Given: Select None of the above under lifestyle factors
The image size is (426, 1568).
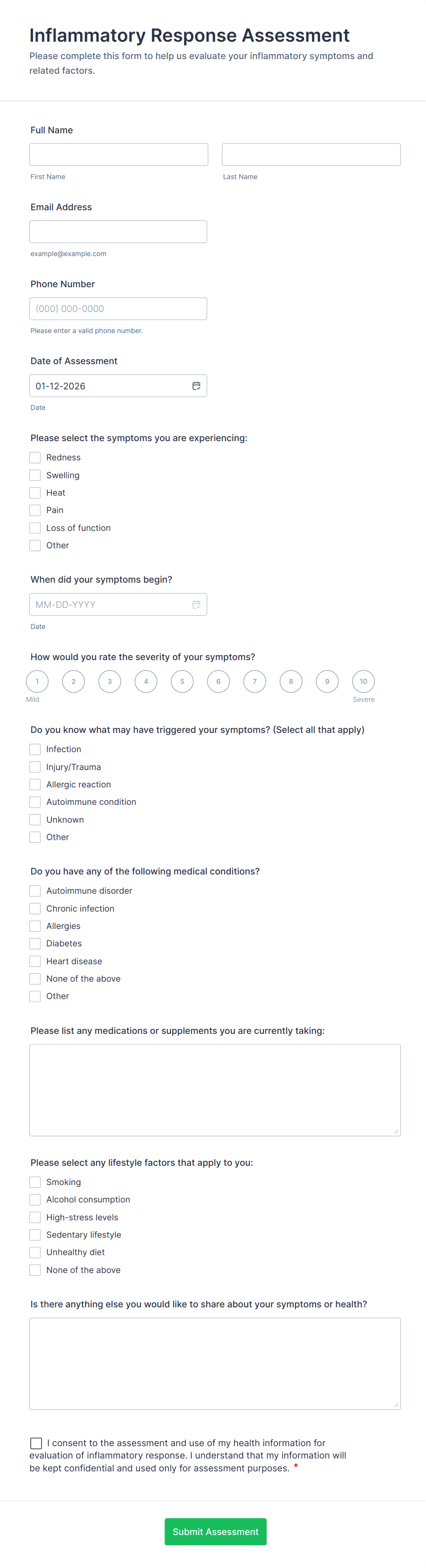Looking at the screenshot, I should (x=35, y=1270).
